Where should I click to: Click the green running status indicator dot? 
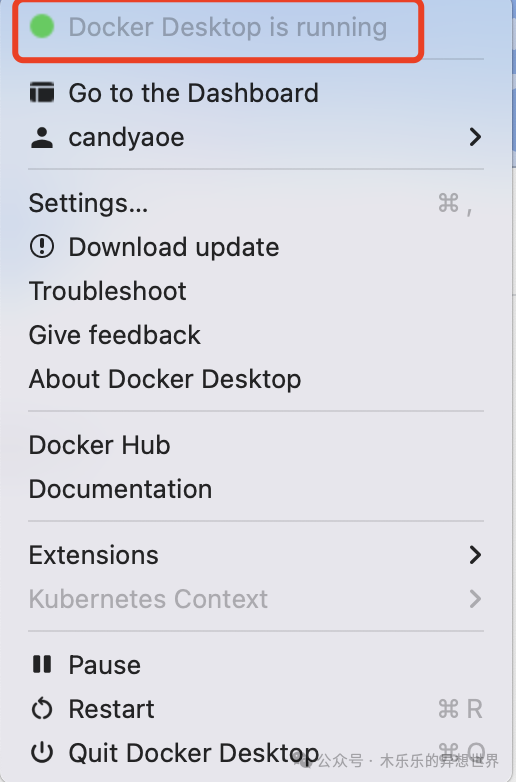[42, 26]
